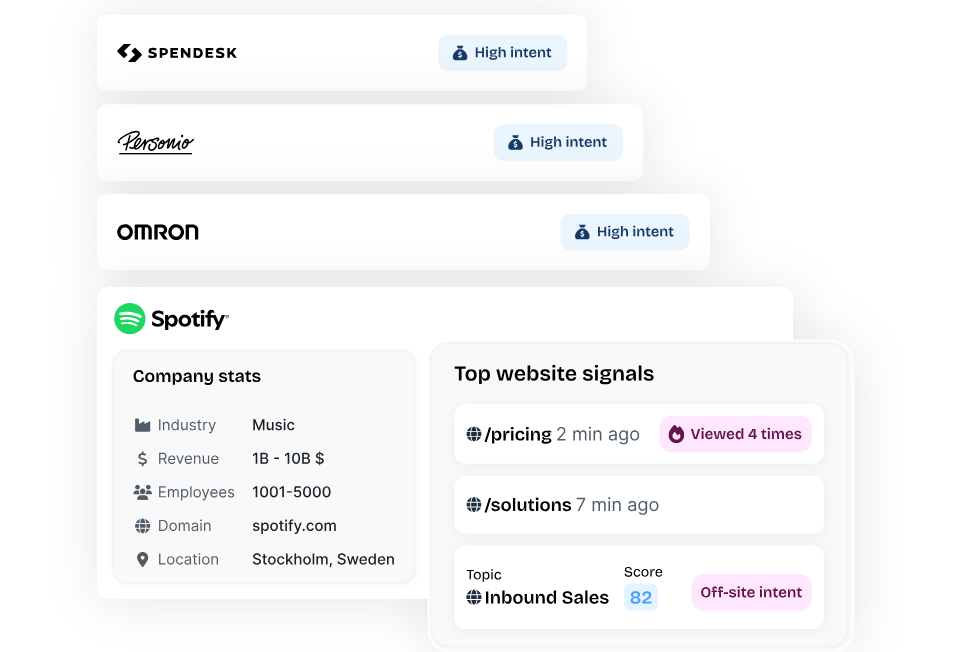Image resolution: width=975 pixels, height=652 pixels.
Task: Click the Company stats heading
Action: pyautogui.click(x=196, y=376)
